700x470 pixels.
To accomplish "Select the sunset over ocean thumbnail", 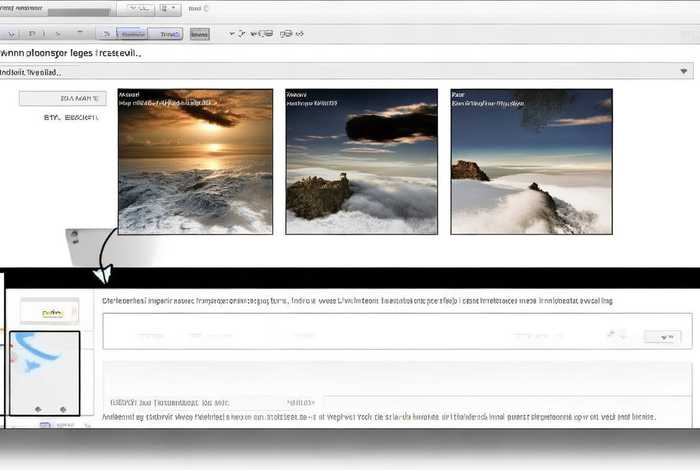I will [196, 161].
